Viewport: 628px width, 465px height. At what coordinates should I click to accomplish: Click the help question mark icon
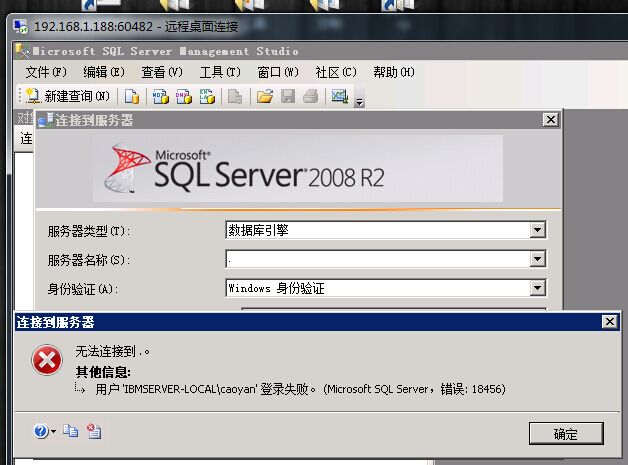[40, 431]
